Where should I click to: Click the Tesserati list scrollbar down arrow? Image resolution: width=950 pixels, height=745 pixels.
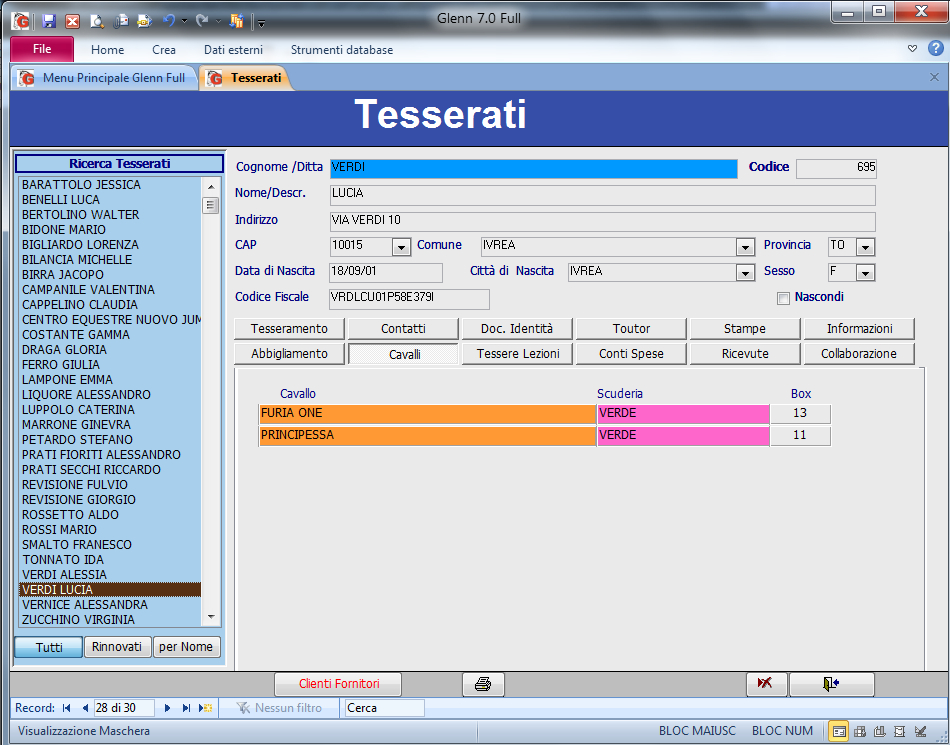211,617
